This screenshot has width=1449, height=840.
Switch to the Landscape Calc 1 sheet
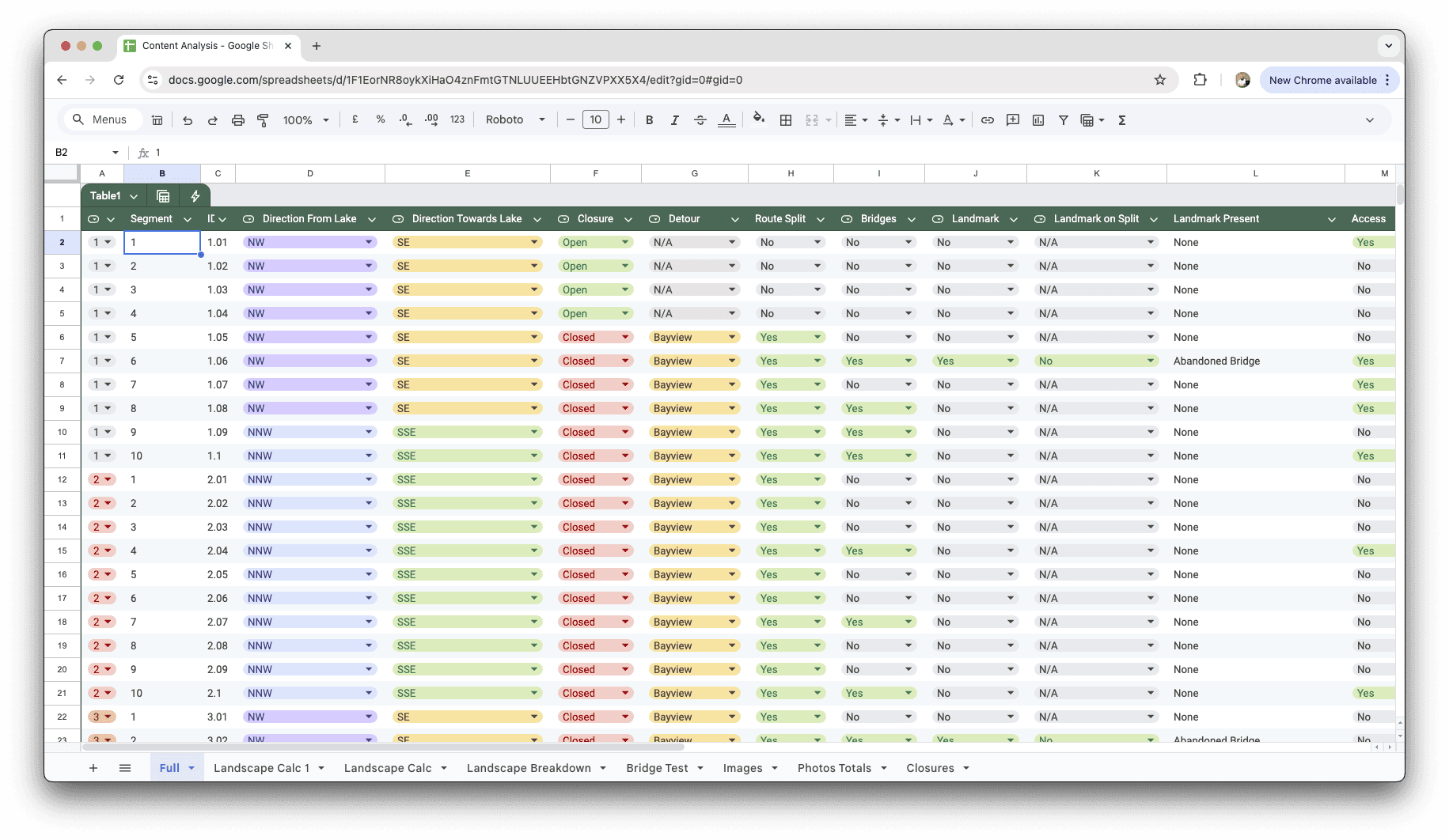point(262,768)
